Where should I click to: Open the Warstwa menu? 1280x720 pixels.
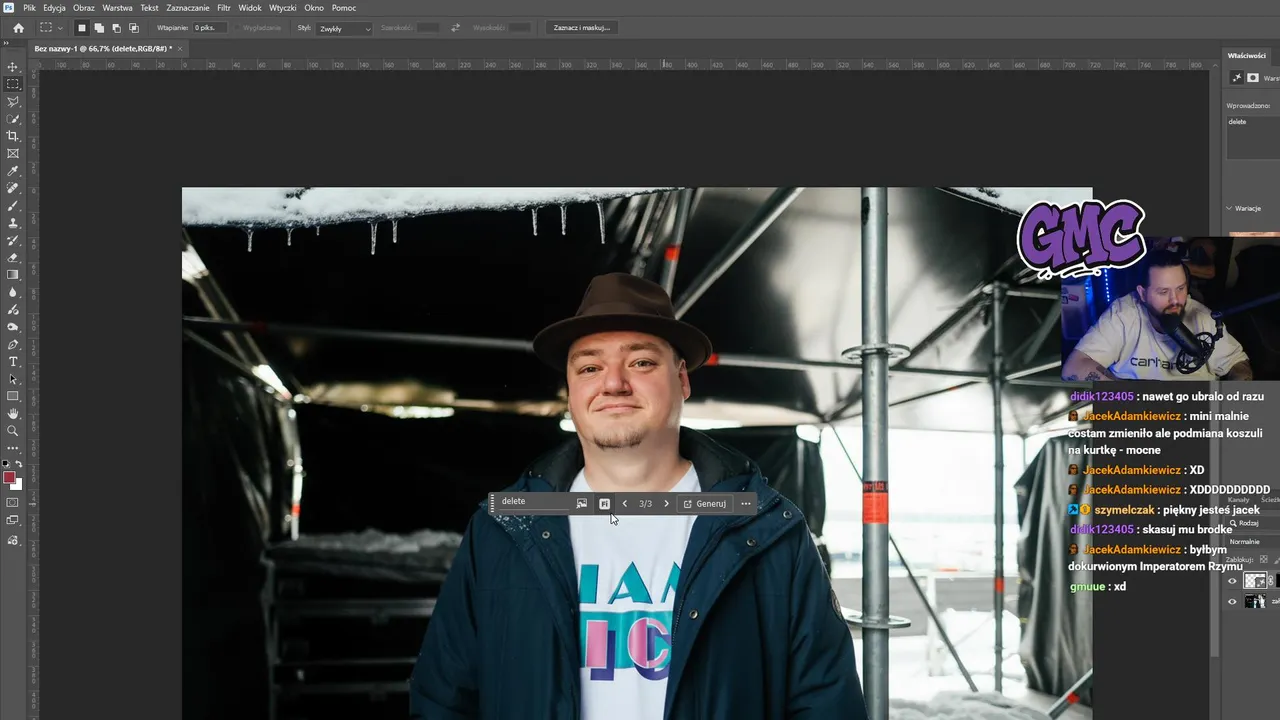[117, 8]
